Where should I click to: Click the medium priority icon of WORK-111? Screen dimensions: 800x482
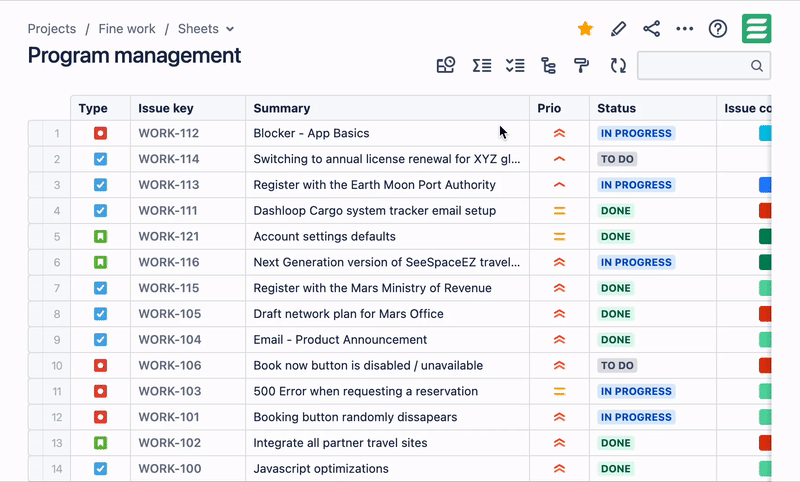559,211
